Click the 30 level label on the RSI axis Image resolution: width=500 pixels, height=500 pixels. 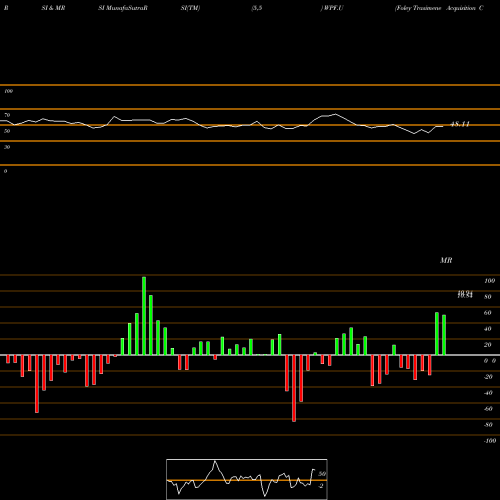pyautogui.click(x=7, y=147)
